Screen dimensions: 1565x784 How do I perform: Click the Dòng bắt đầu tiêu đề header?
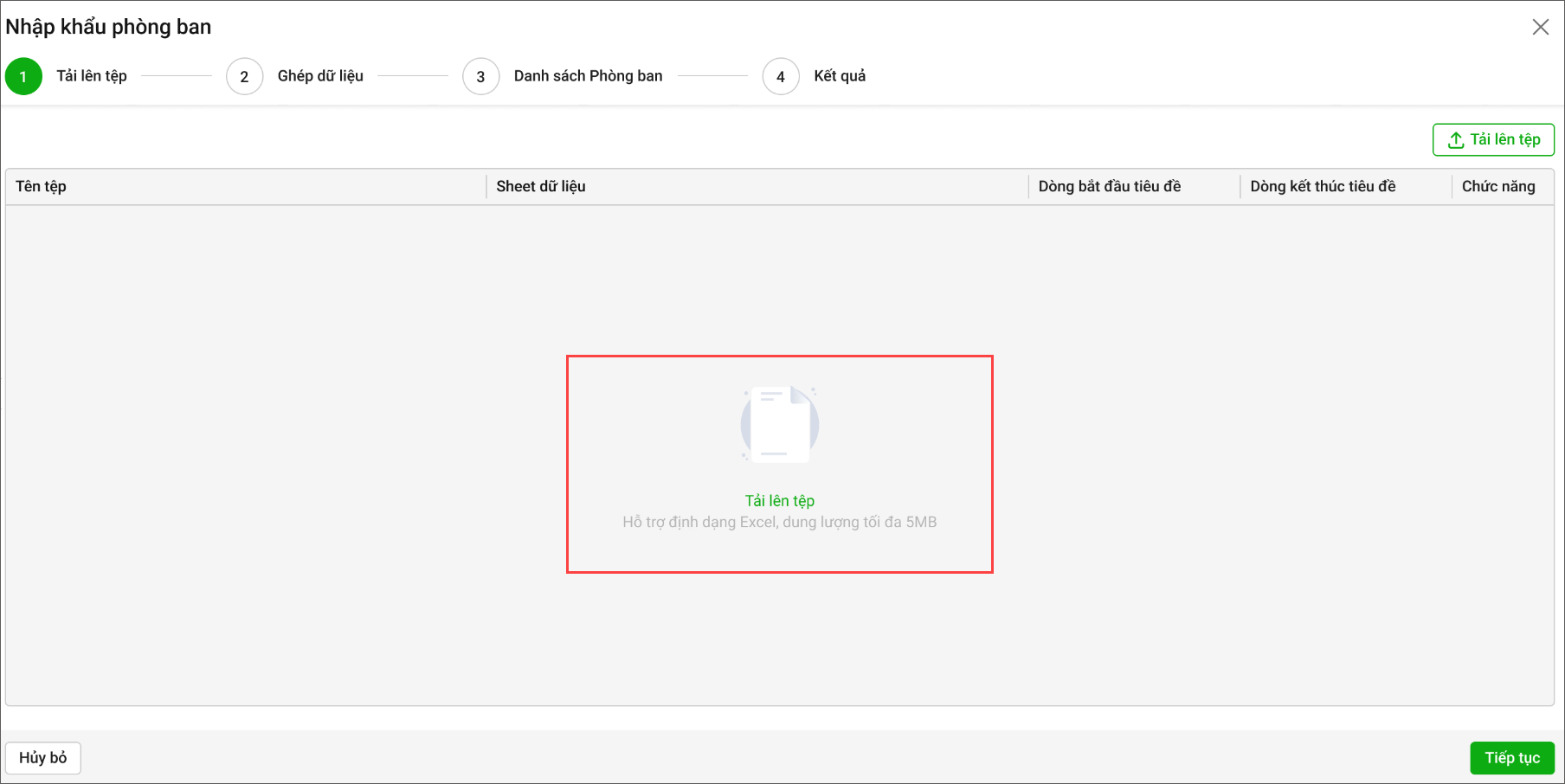[1109, 187]
